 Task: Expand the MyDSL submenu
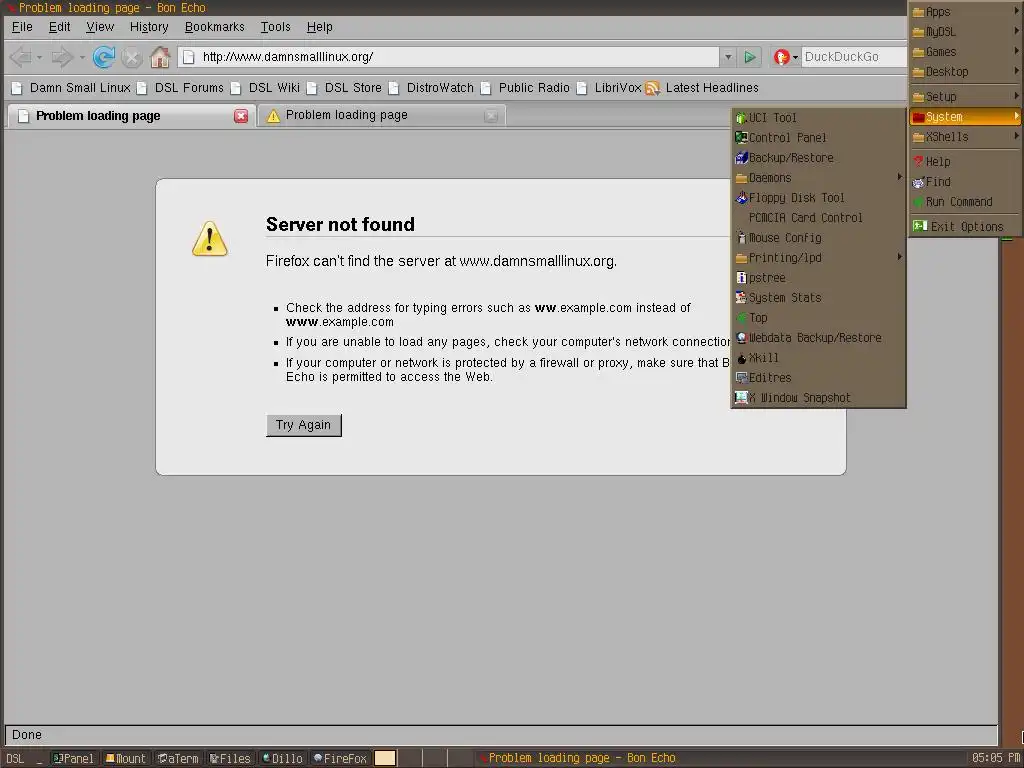(965, 32)
